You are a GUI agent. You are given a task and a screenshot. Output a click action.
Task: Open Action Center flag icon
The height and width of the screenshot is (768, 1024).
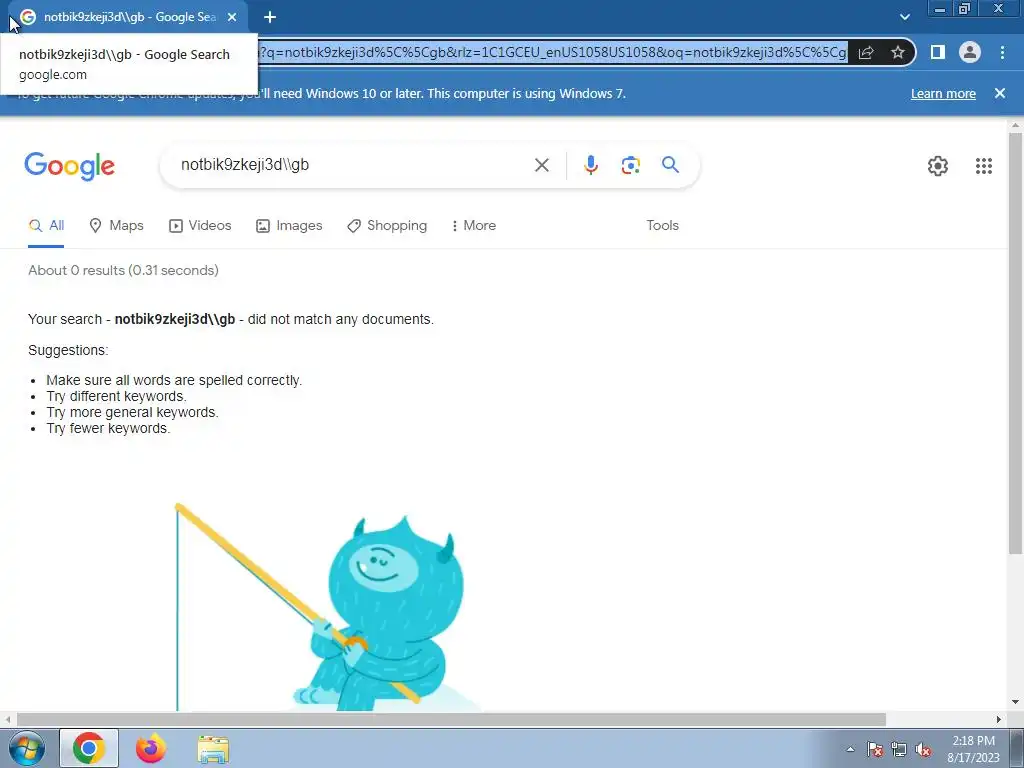click(x=875, y=749)
